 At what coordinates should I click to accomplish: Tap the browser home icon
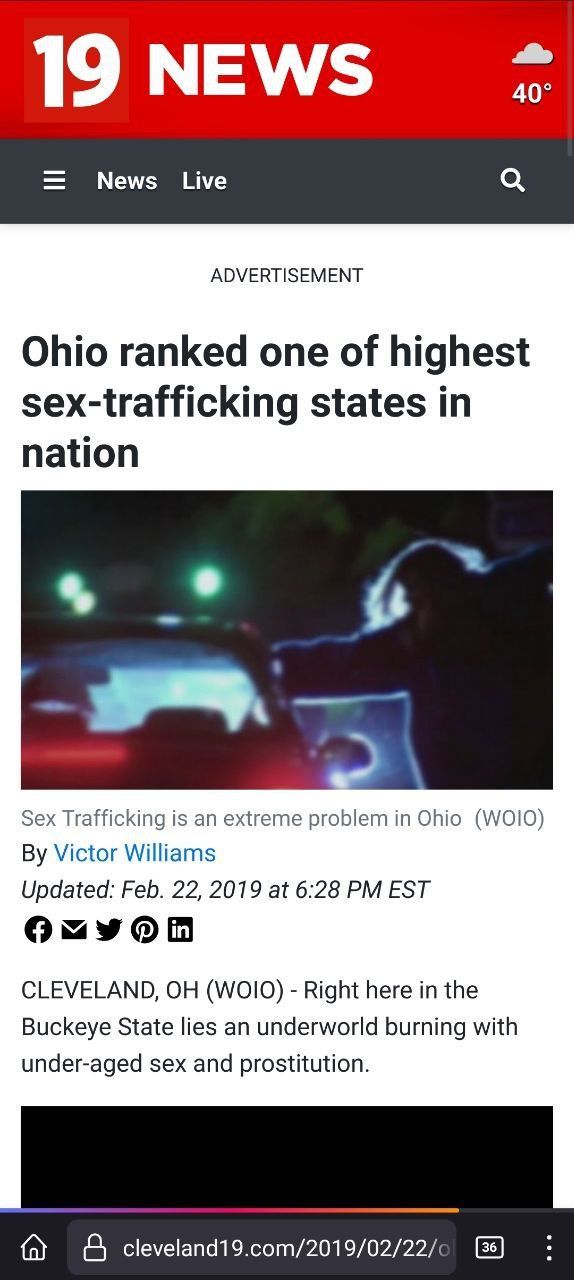tap(34, 1247)
